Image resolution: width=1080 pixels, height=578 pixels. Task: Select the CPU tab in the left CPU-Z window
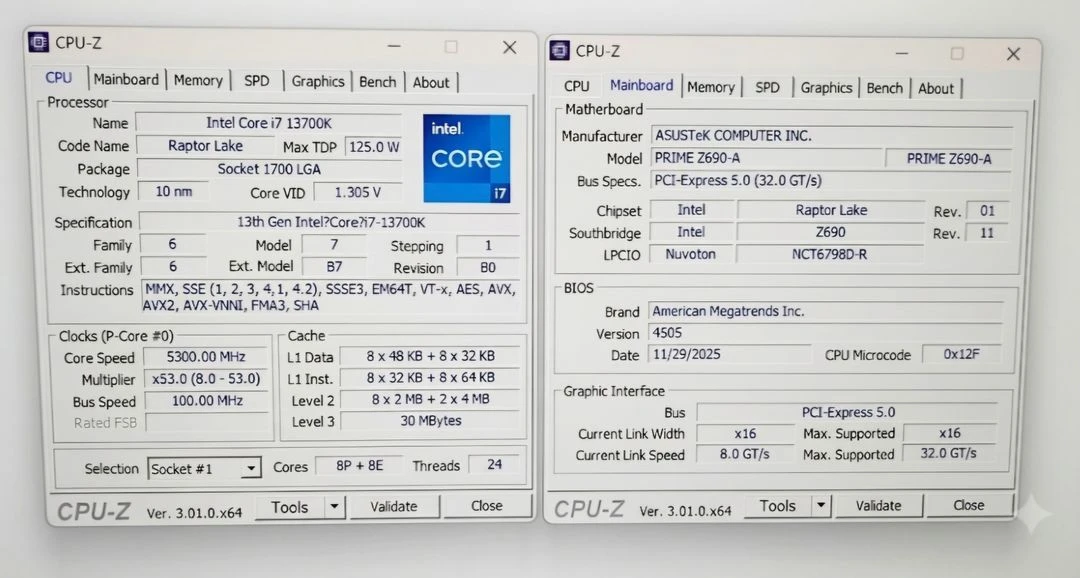(59, 78)
